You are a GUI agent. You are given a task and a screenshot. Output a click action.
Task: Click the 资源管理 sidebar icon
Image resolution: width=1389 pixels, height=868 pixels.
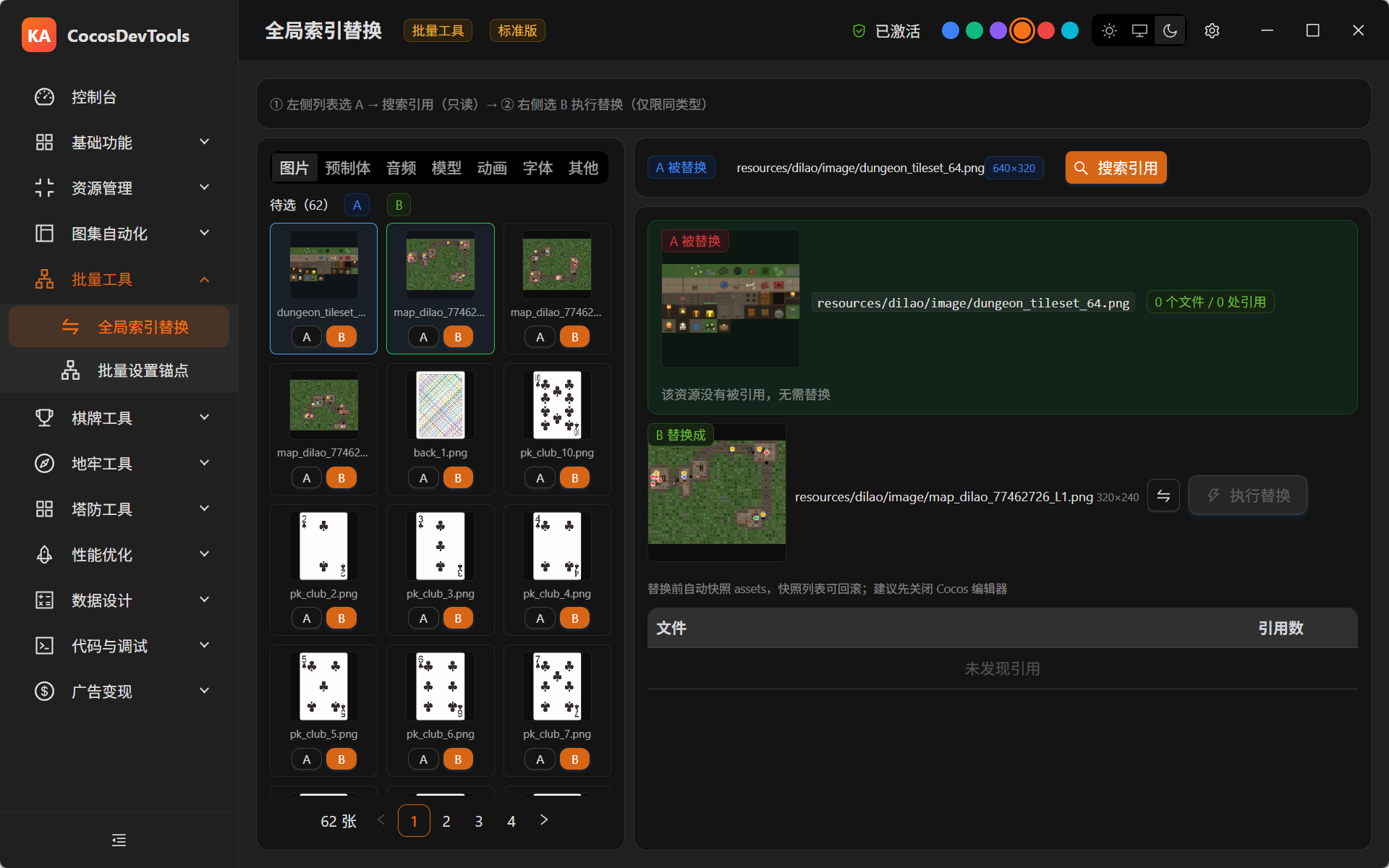pyautogui.click(x=45, y=188)
